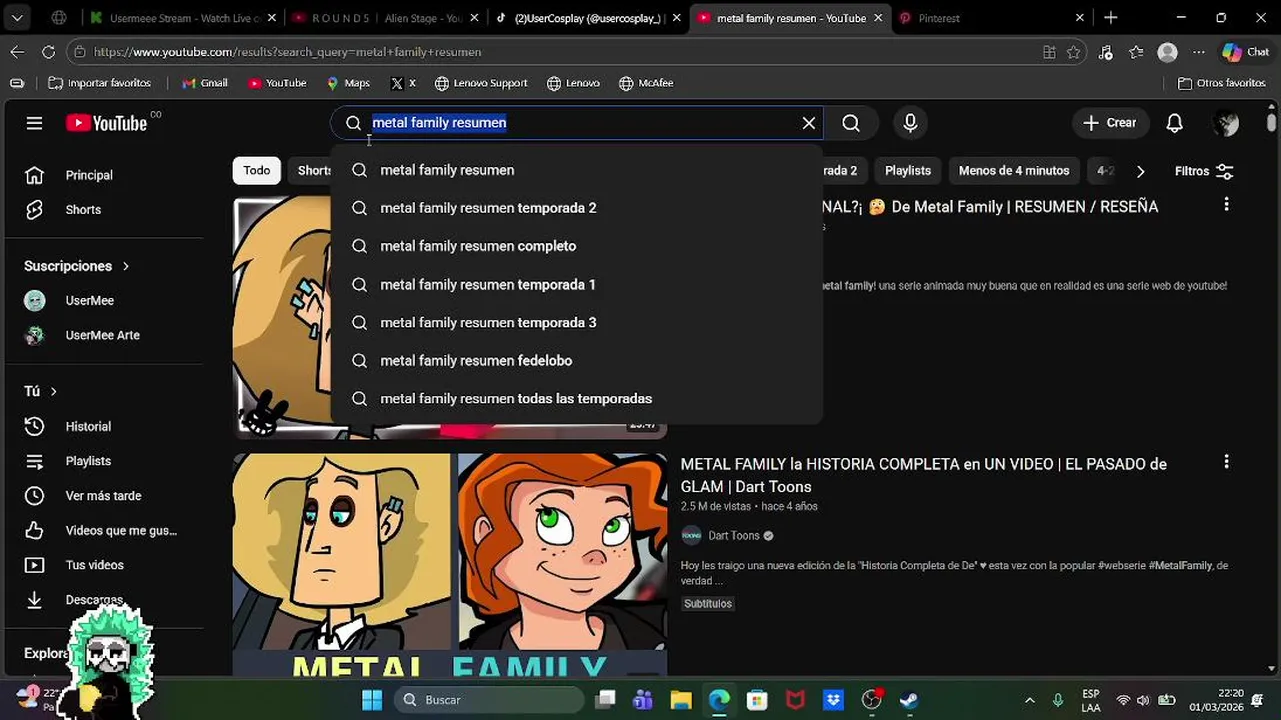Image resolution: width=1281 pixels, height=720 pixels.
Task: Open options menu for the Dart Toons video
Action: (x=1226, y=462)
